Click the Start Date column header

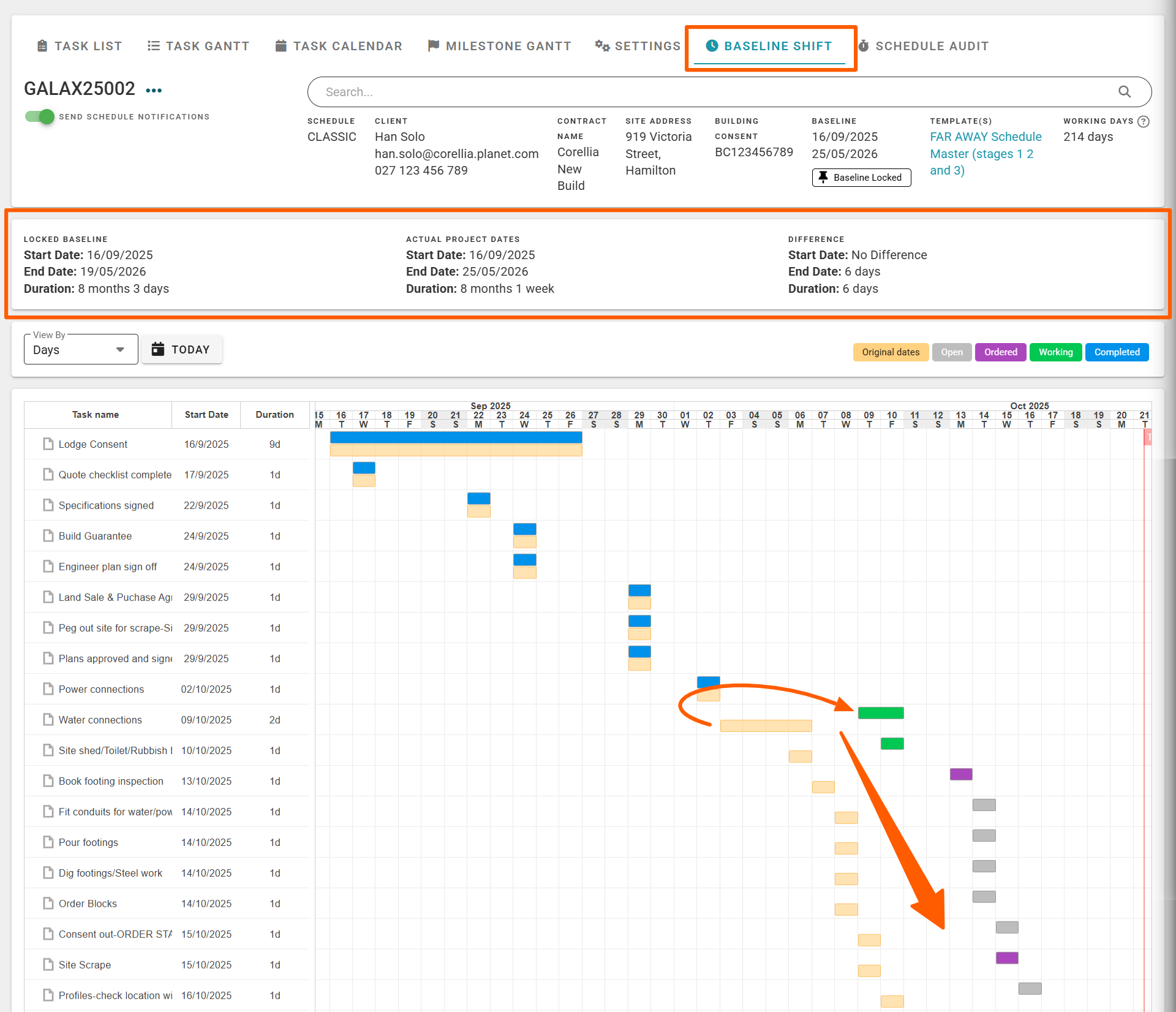click(206, 415)
